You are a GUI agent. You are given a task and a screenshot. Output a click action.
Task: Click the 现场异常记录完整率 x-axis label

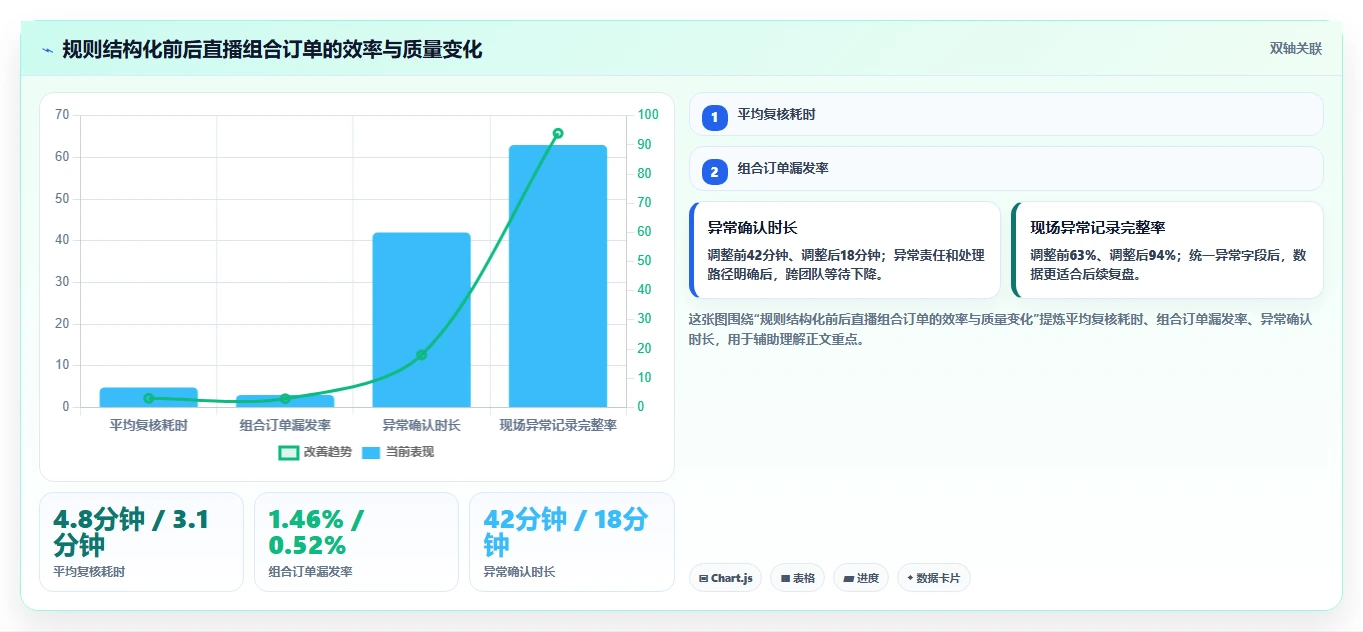558,425
